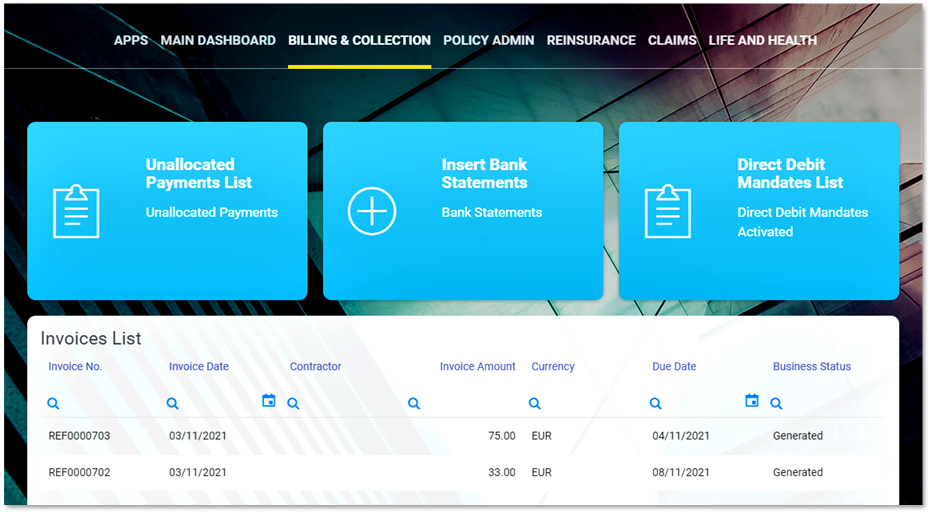
Task: Click the Direct Debit Mandates clipboard icon
Action: [668, 211]
